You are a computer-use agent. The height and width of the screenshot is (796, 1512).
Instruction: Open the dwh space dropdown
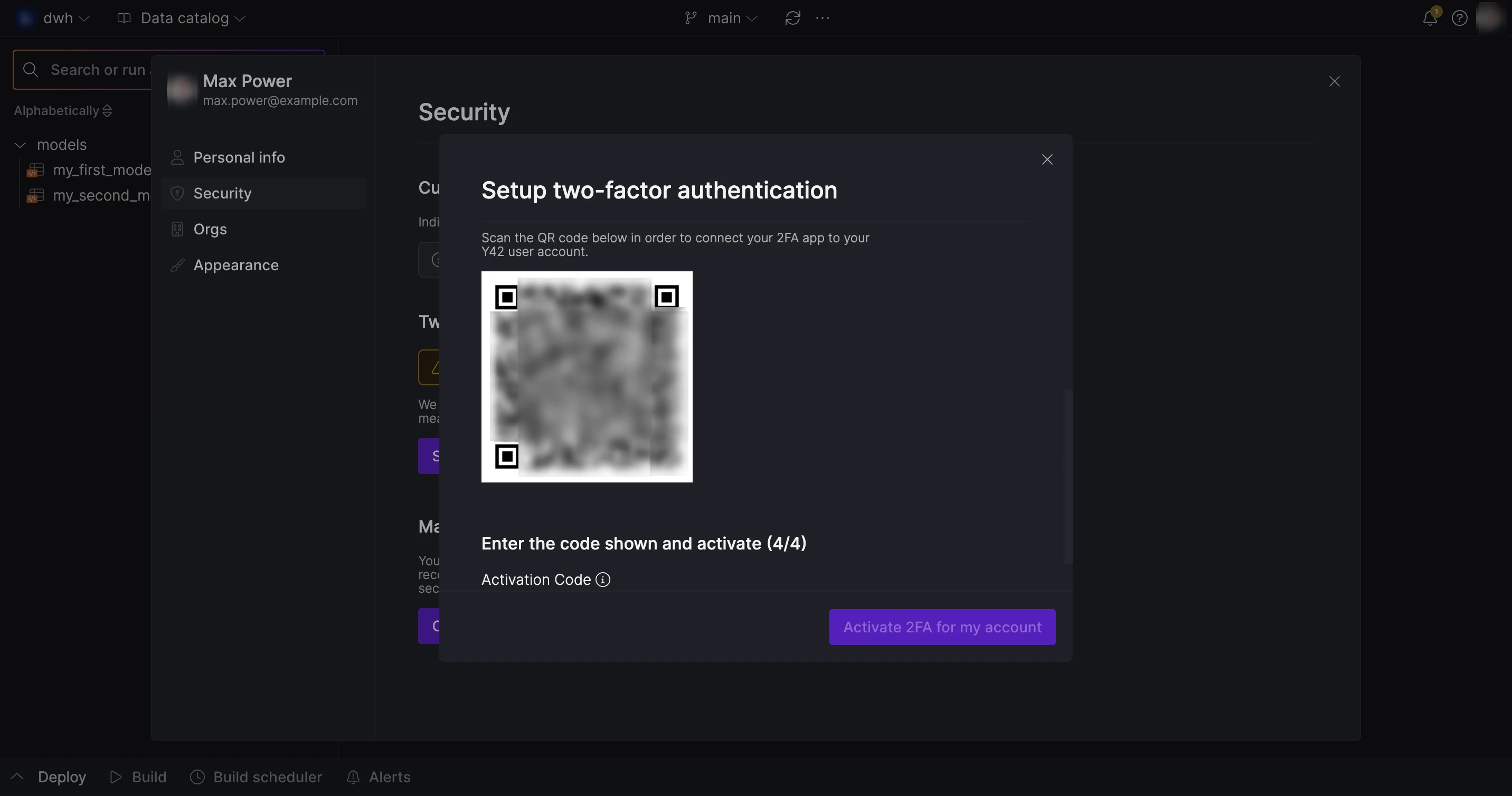[53, 18]
